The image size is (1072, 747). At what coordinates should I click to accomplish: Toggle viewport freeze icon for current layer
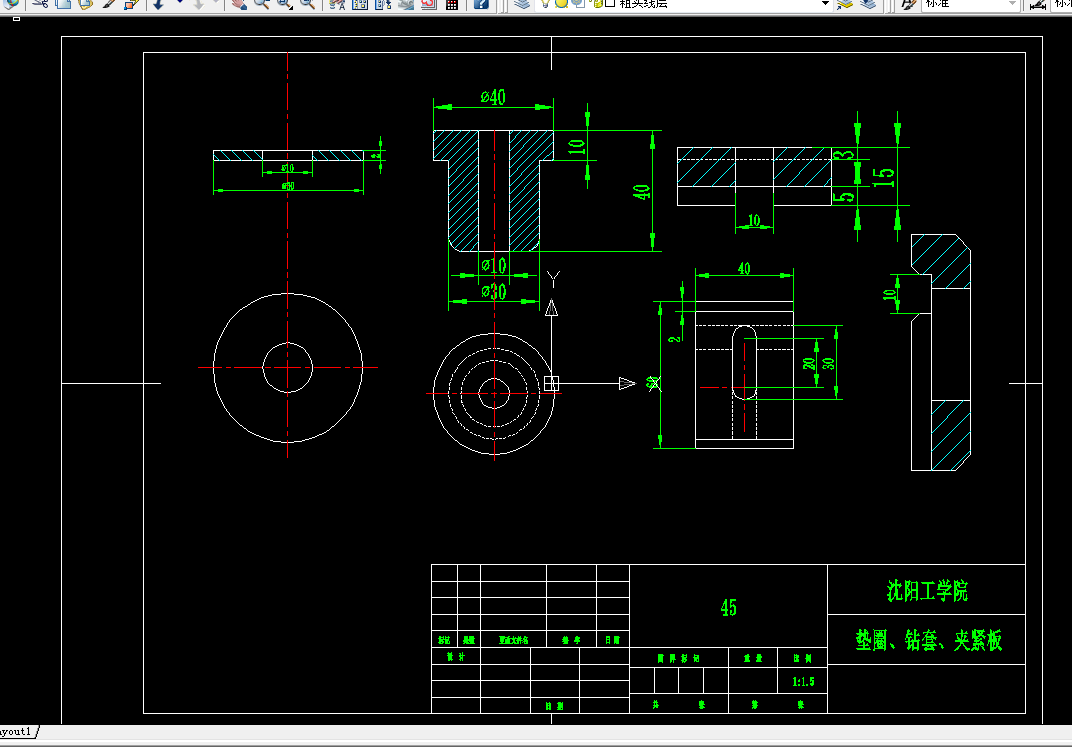pos(578,3)
